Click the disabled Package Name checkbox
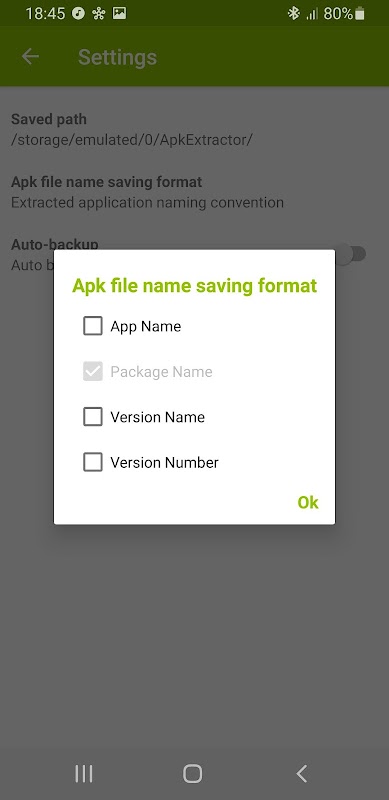The height and width of the screenshot is (800, 389). click(93, 371)
